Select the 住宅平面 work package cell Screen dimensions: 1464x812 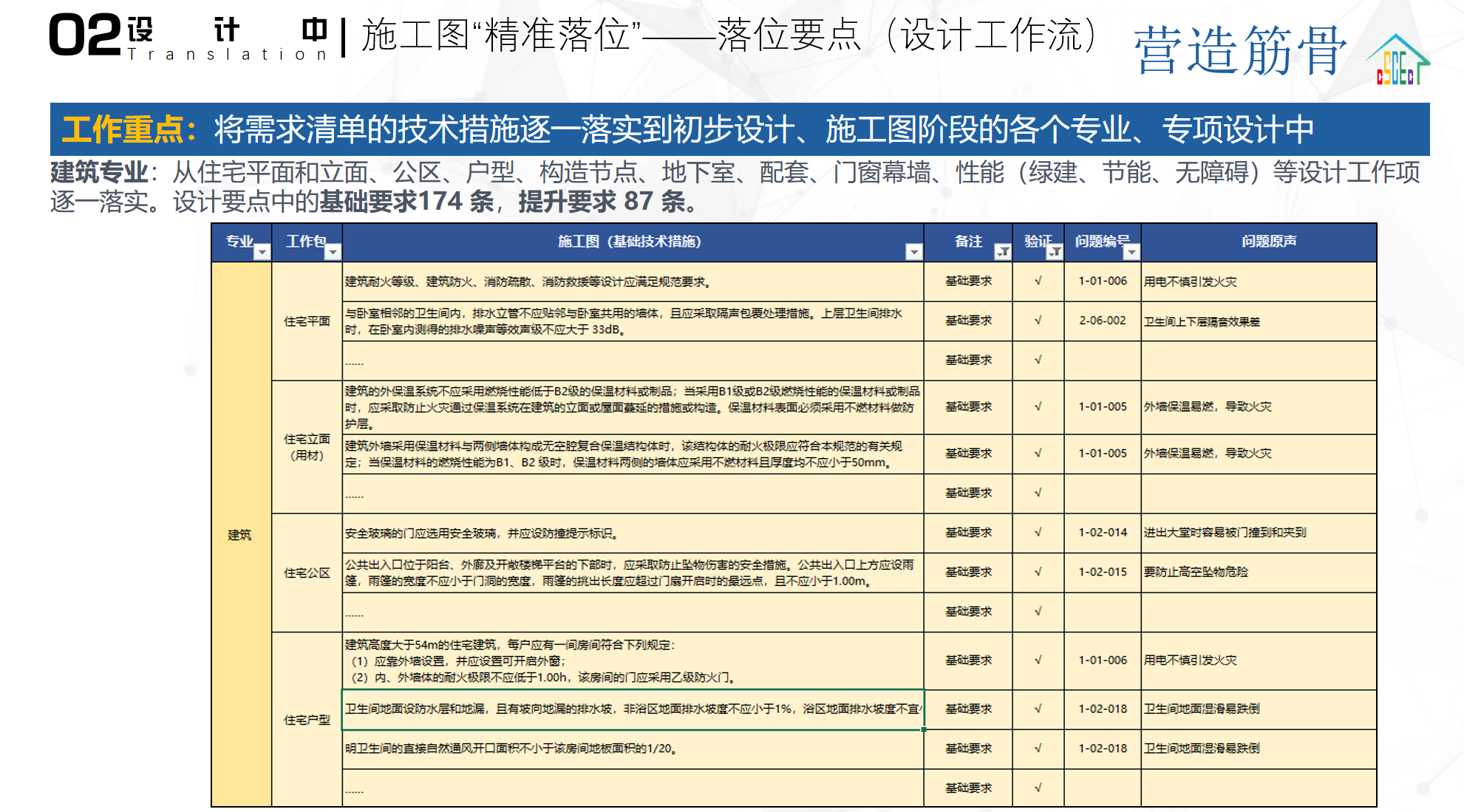[307, 321]
